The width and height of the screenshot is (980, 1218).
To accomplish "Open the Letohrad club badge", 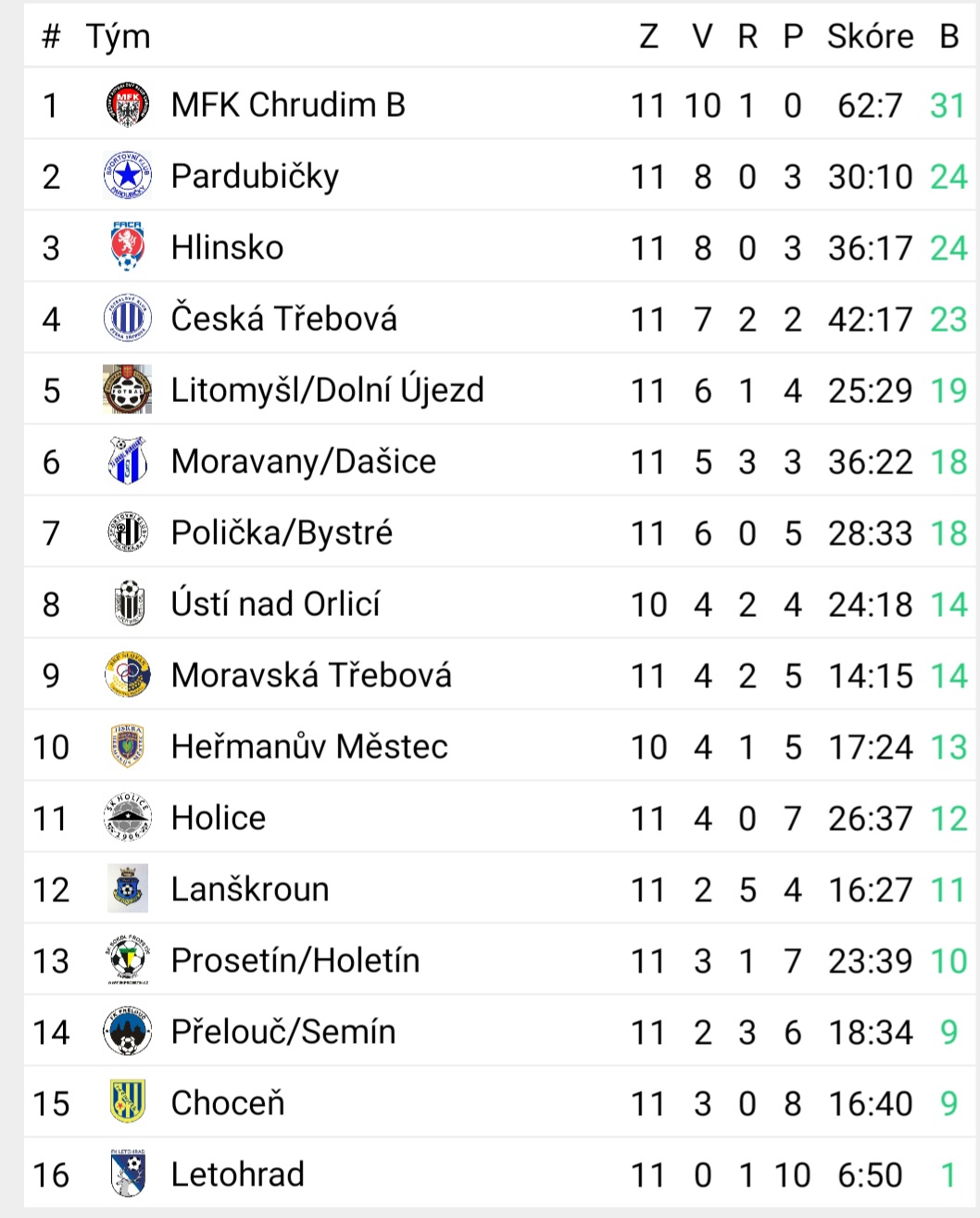I will pos(127,1174).
